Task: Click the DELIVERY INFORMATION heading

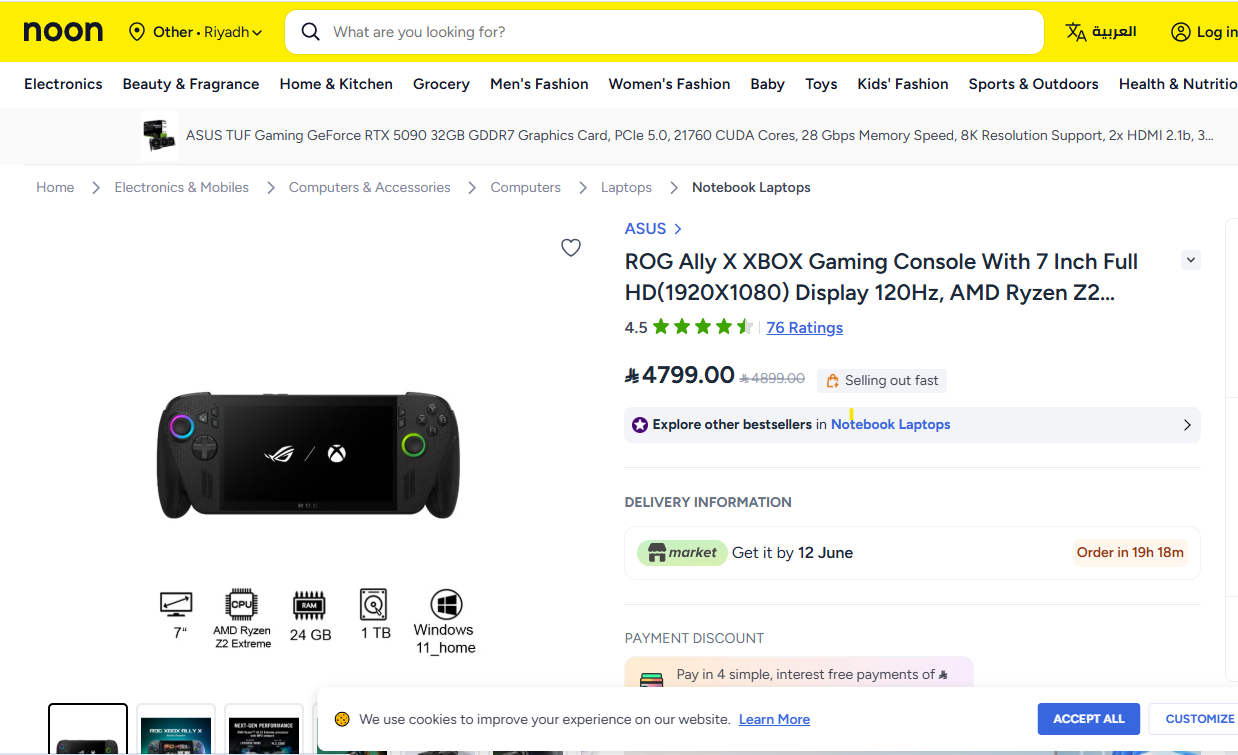Action: pyautogui.click(x=708, y=502)
